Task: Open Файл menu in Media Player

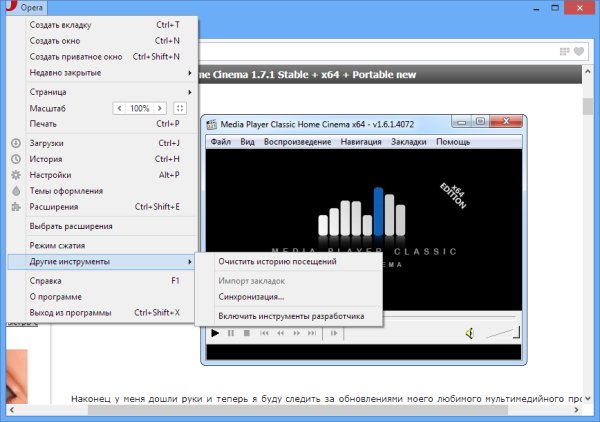Action: [221, 142]
